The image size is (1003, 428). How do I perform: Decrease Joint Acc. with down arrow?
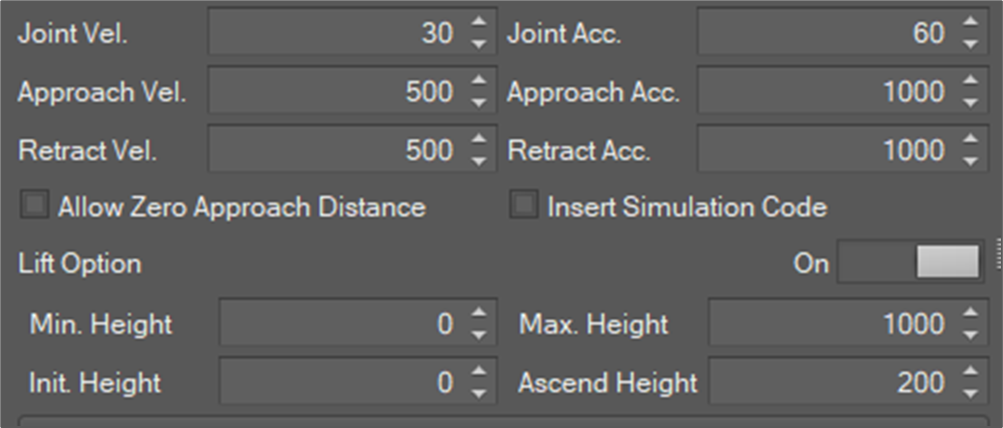pos(968,43)
